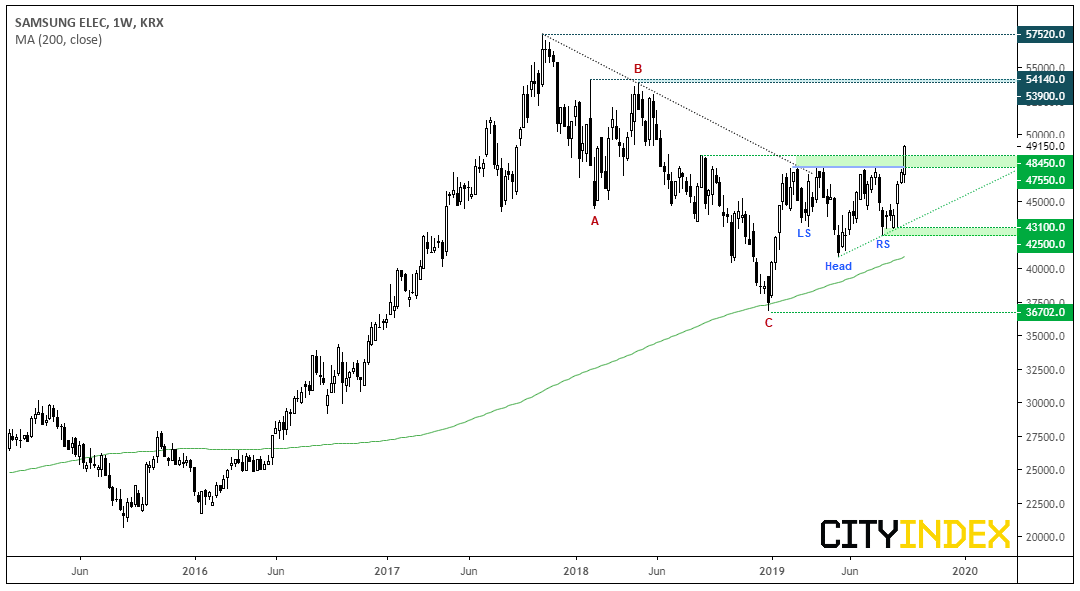Click the 2020 time axis label
The height and width of the screenshot is (591, 1080).
click(x=964, y=571)
